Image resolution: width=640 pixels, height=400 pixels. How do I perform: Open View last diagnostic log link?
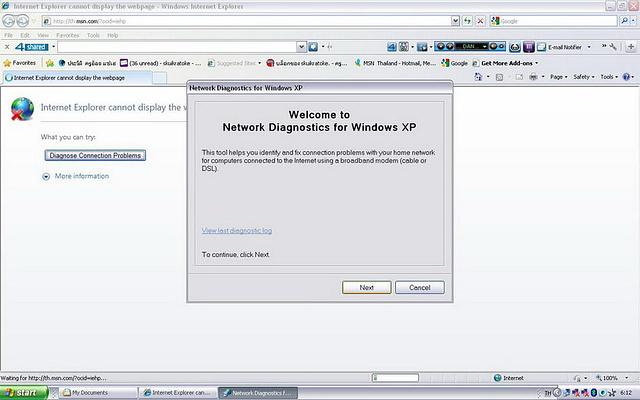coord(237,231)
